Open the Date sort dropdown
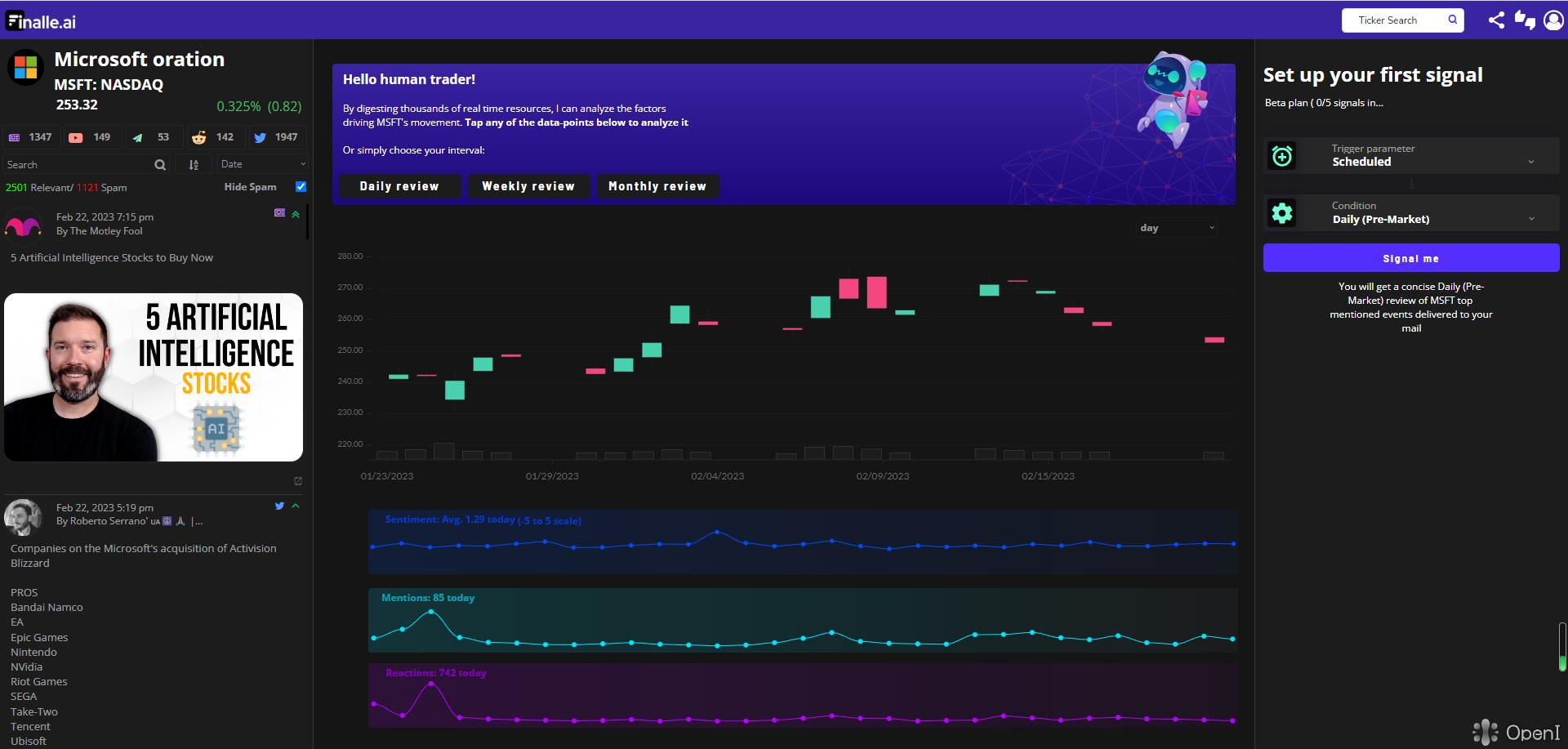 [x=262, y=164]
